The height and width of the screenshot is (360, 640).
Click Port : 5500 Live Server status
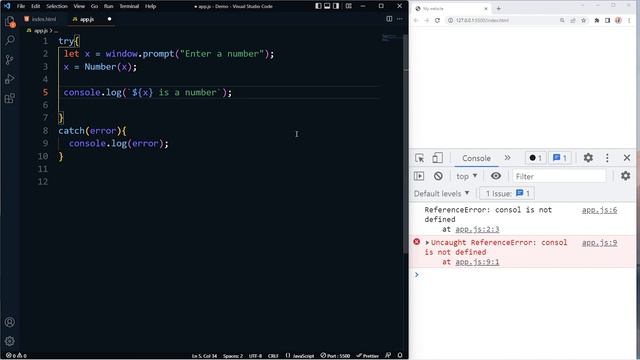pyautogui.click(x=335, y=356)
